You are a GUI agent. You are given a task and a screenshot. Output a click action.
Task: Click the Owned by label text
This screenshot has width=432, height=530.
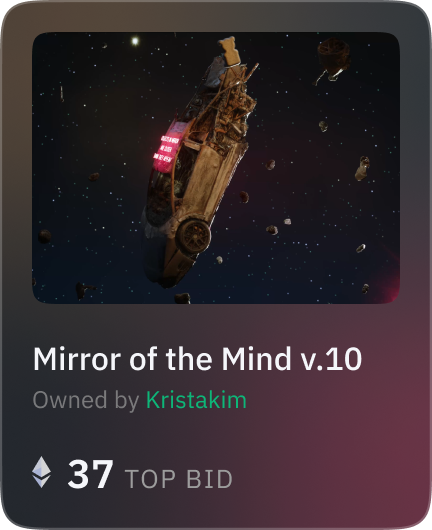pyautogui.click(x=86, y=401)
